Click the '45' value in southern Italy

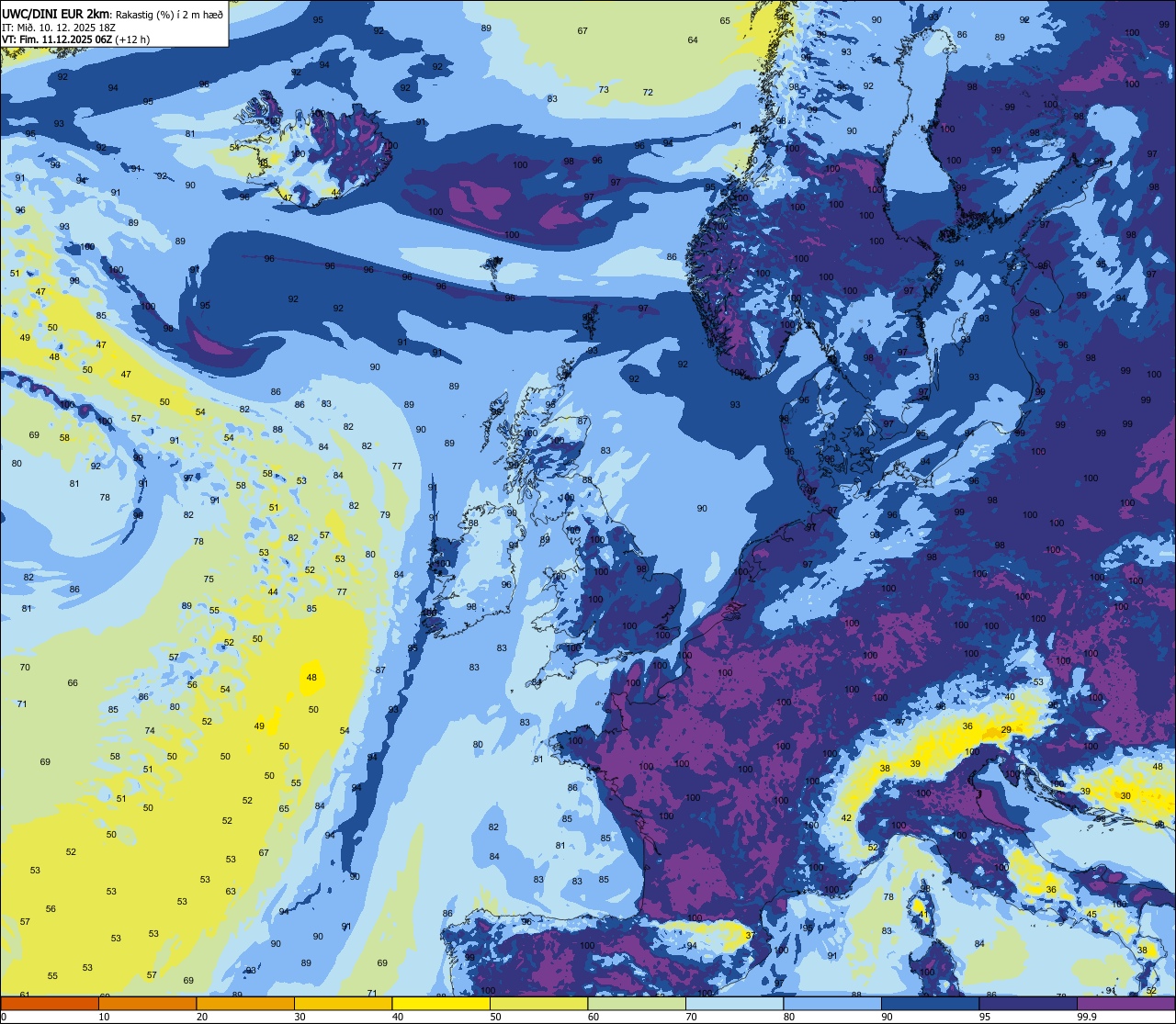pos(1091,914)
